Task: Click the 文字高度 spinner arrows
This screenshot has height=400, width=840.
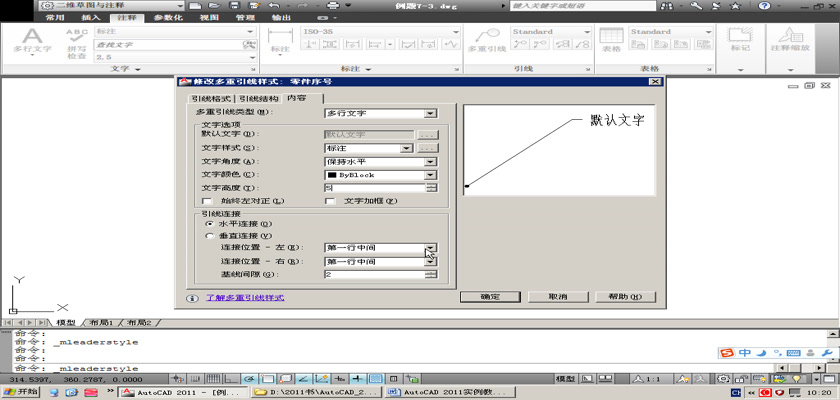Action: [x=432, y=188]
